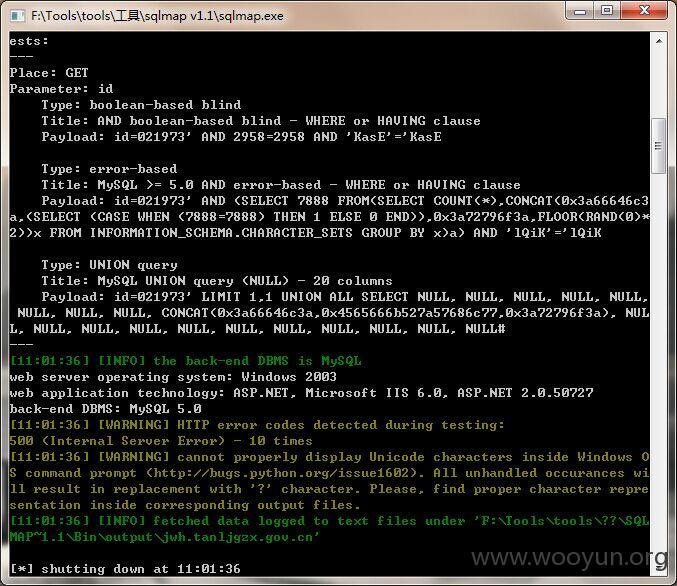Click 'back-end DBMS: MySQL 5.0' line

click(105, 409)
